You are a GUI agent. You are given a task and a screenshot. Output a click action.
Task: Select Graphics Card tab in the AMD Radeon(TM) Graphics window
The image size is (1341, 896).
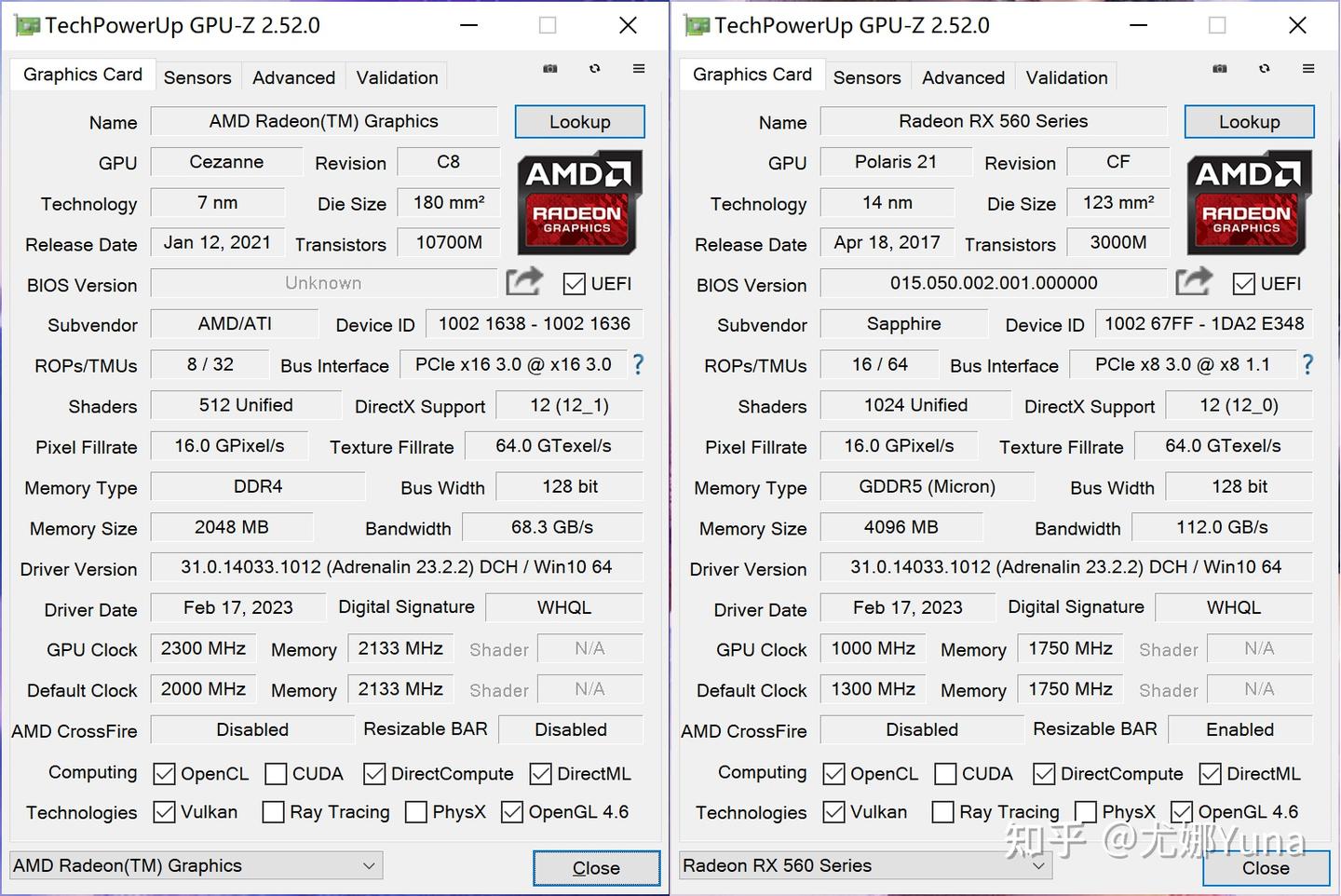point(83,75)
